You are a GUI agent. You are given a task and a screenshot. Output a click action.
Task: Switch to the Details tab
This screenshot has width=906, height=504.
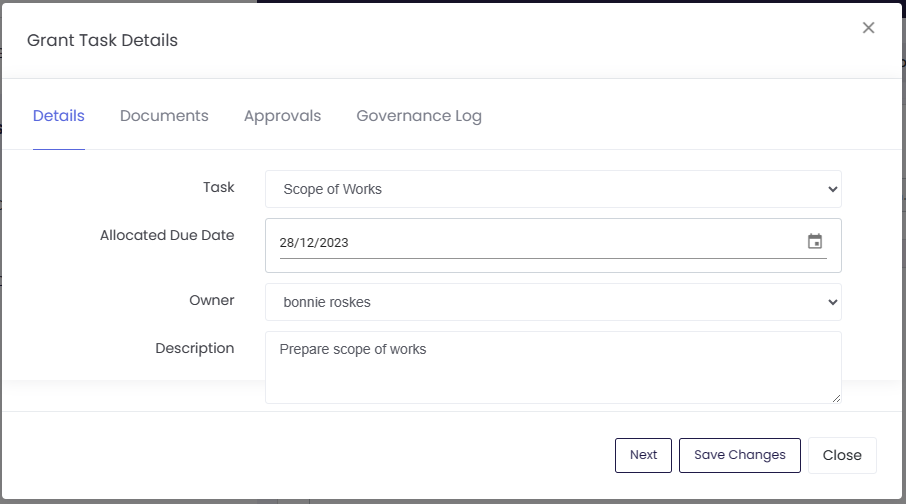(x=59, y=116)
